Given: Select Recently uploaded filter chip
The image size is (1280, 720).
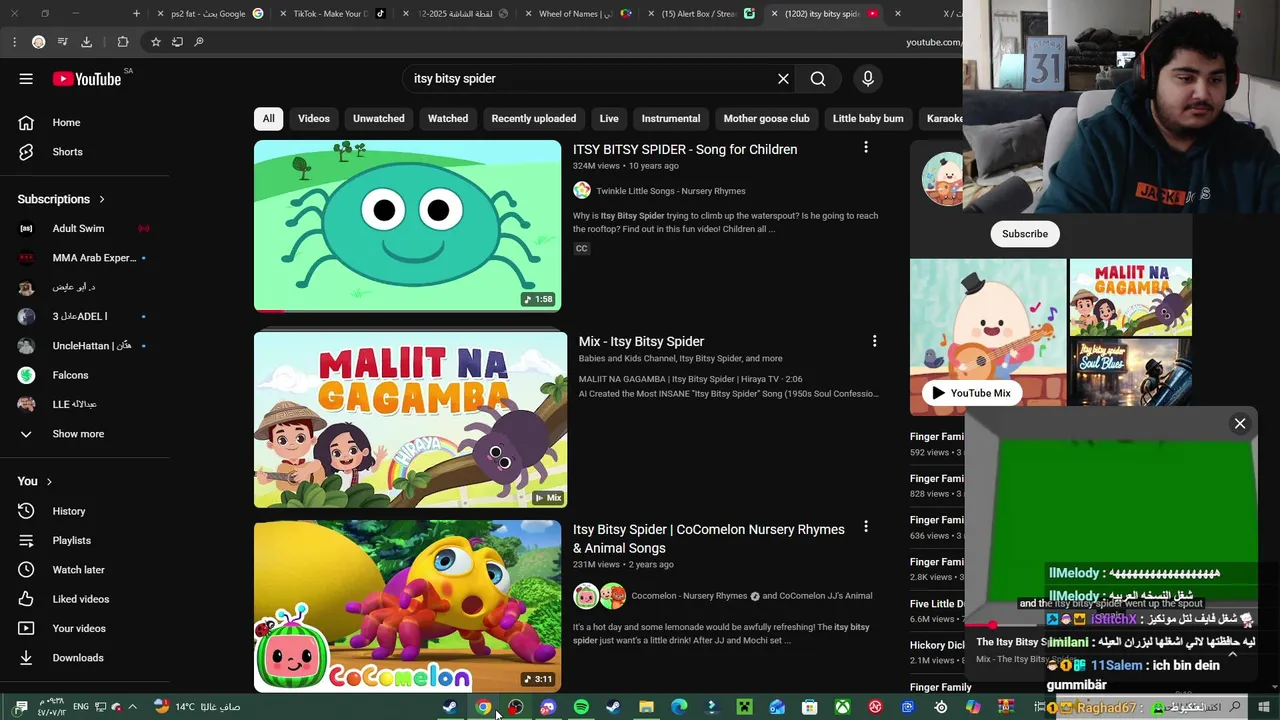Looking at the screenshot, I should click(533, 118).
